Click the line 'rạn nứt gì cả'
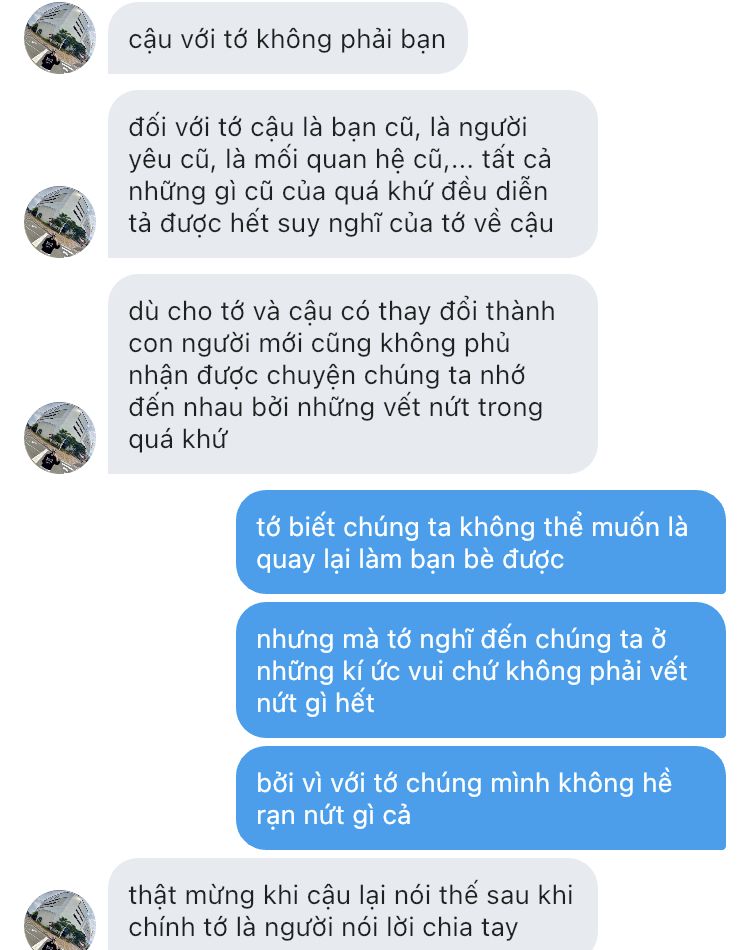The image size is (750, 950). pyautogui.click(x=333, y=815)
